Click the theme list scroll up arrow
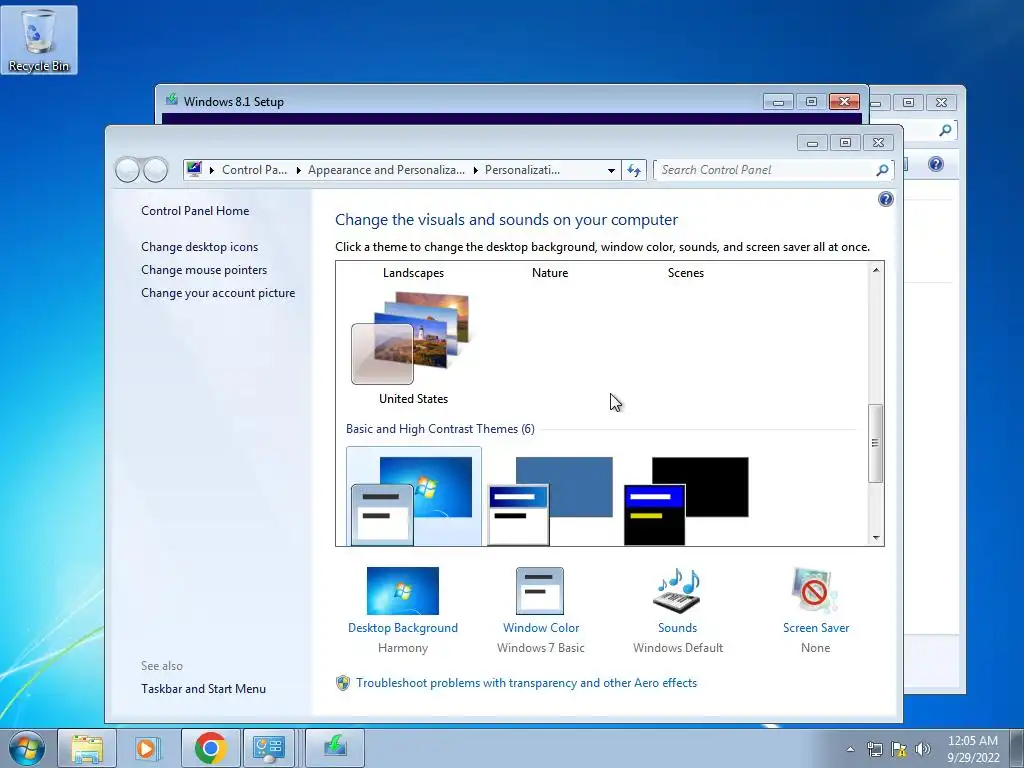The height and width of the screenshot is (768, 1024). (x=876, y=270)
